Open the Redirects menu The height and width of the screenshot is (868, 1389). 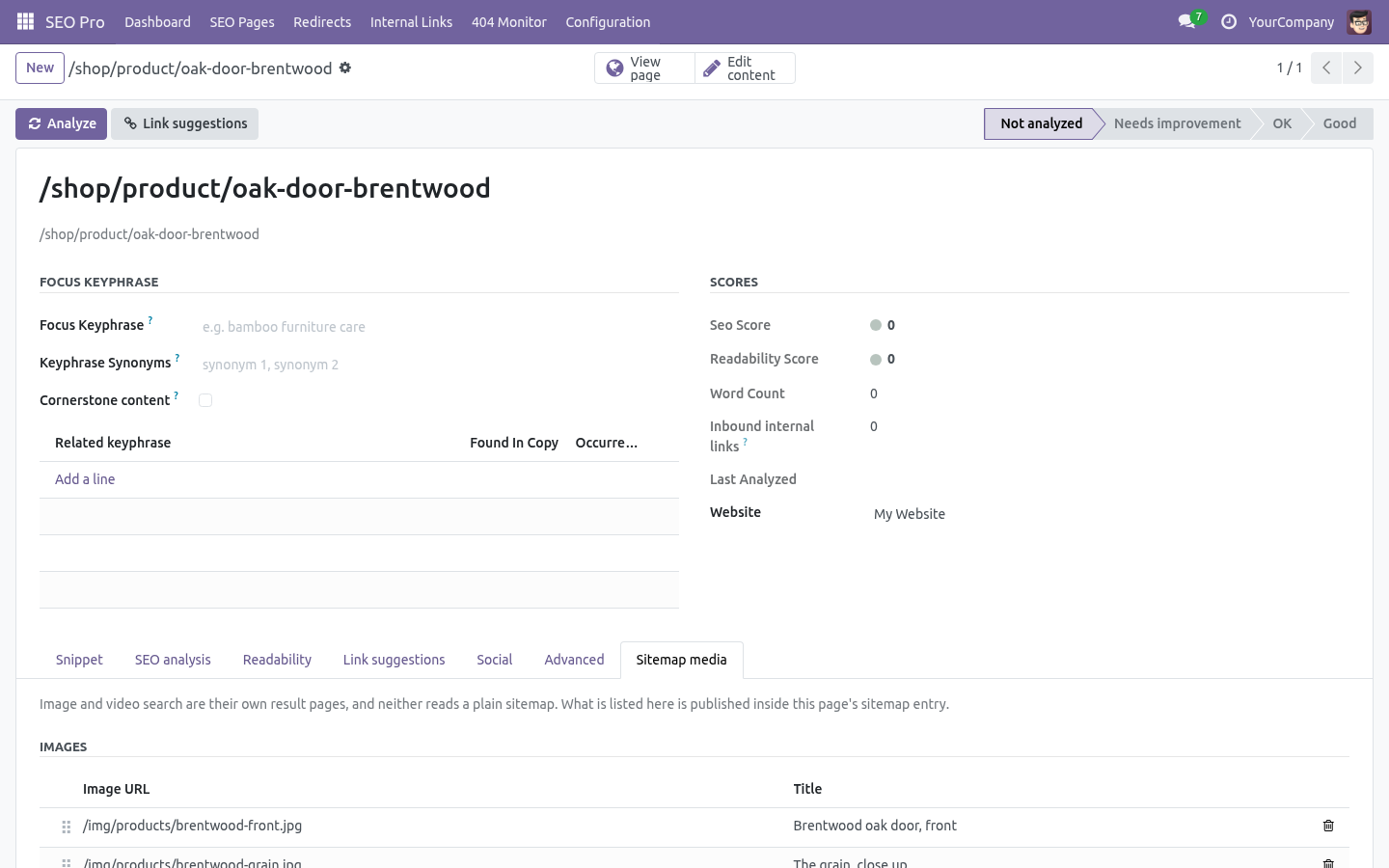322,21
